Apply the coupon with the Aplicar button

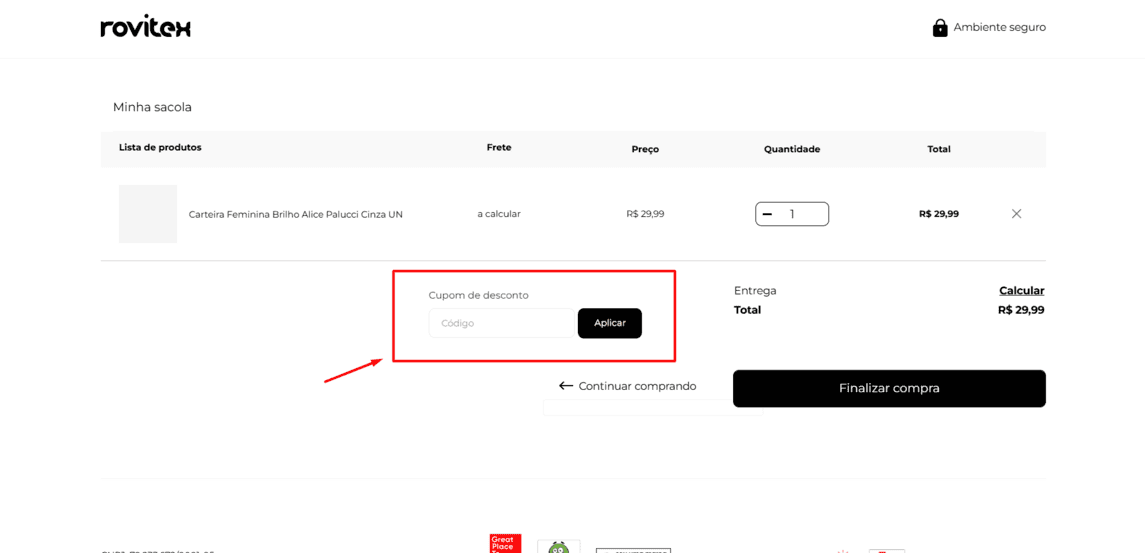pyautogui.click(x=610, y=323)
